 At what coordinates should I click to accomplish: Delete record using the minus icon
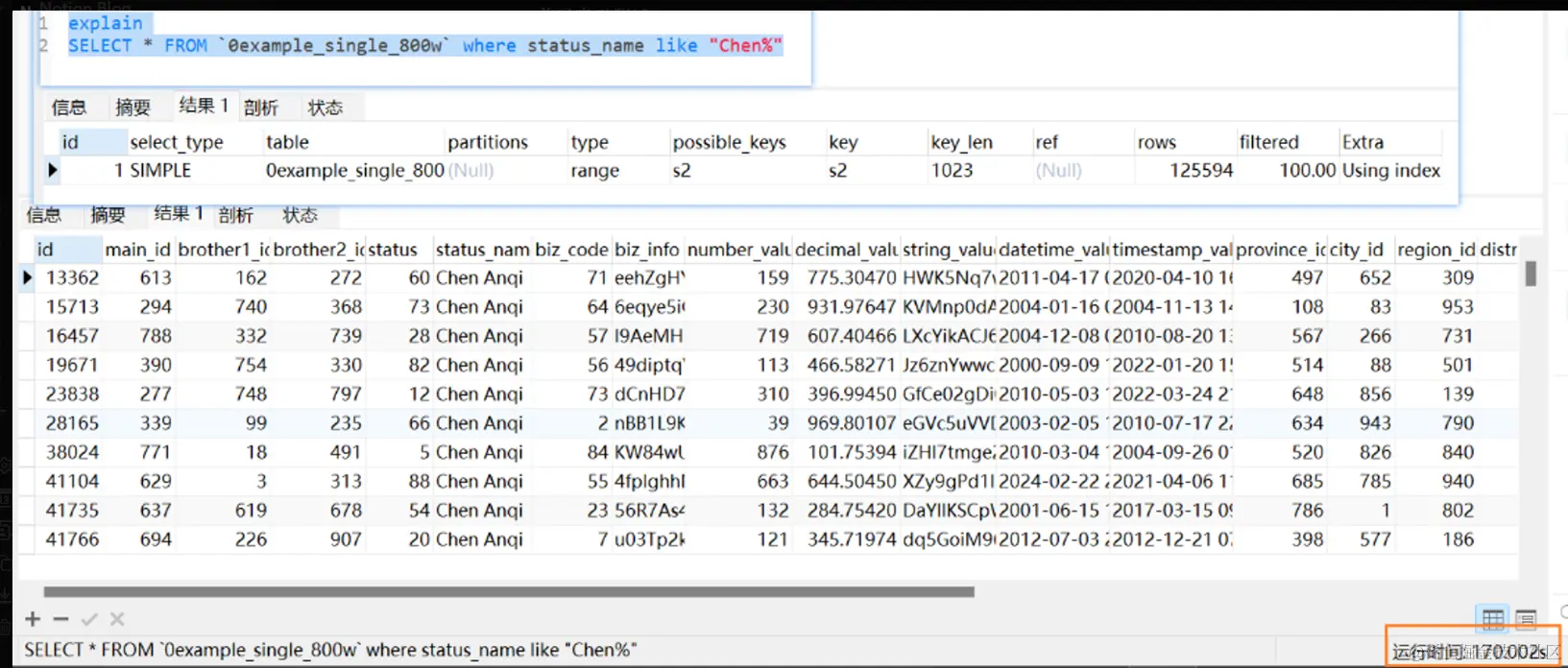point(61,619)
